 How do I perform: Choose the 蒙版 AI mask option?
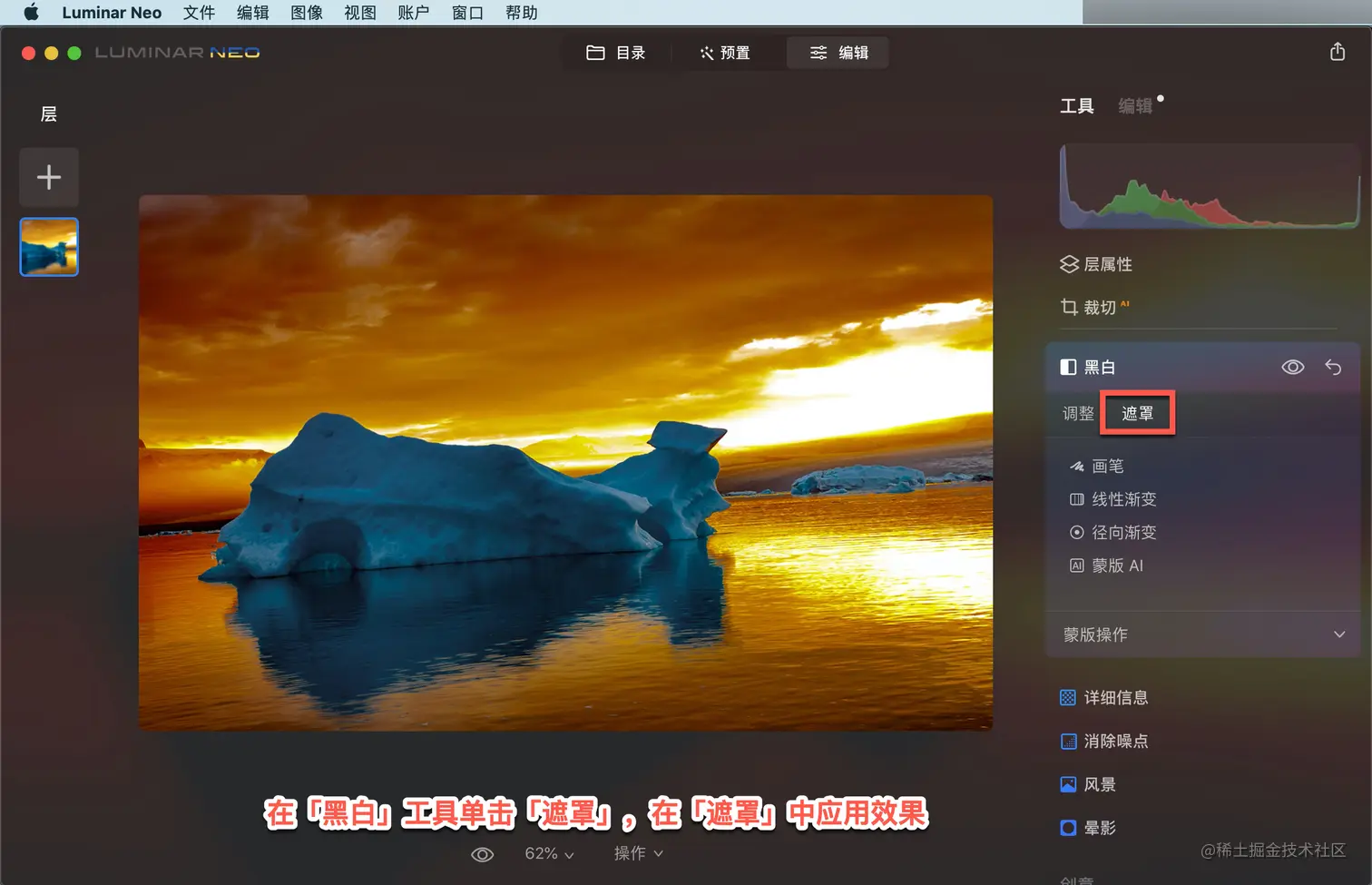coord(1107,566)
